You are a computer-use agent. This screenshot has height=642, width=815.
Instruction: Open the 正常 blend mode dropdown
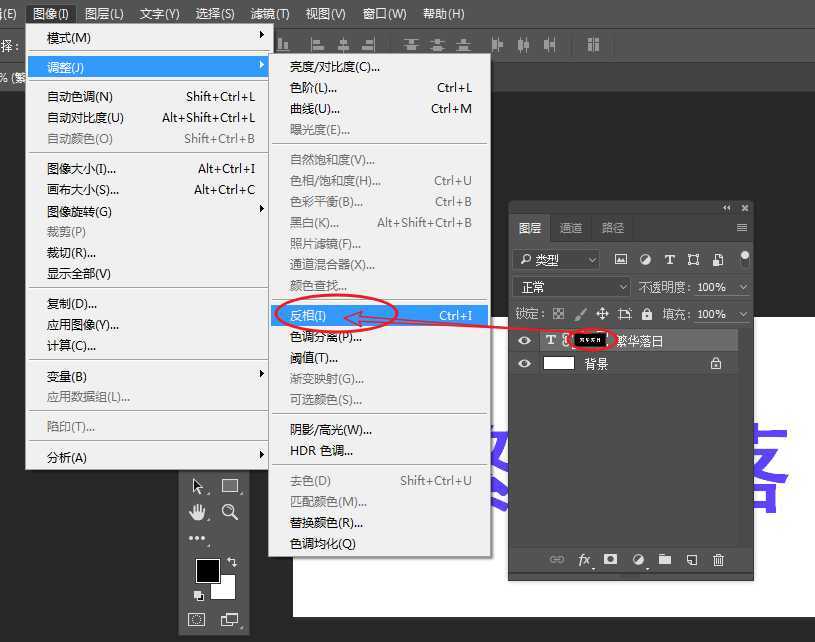570,287
